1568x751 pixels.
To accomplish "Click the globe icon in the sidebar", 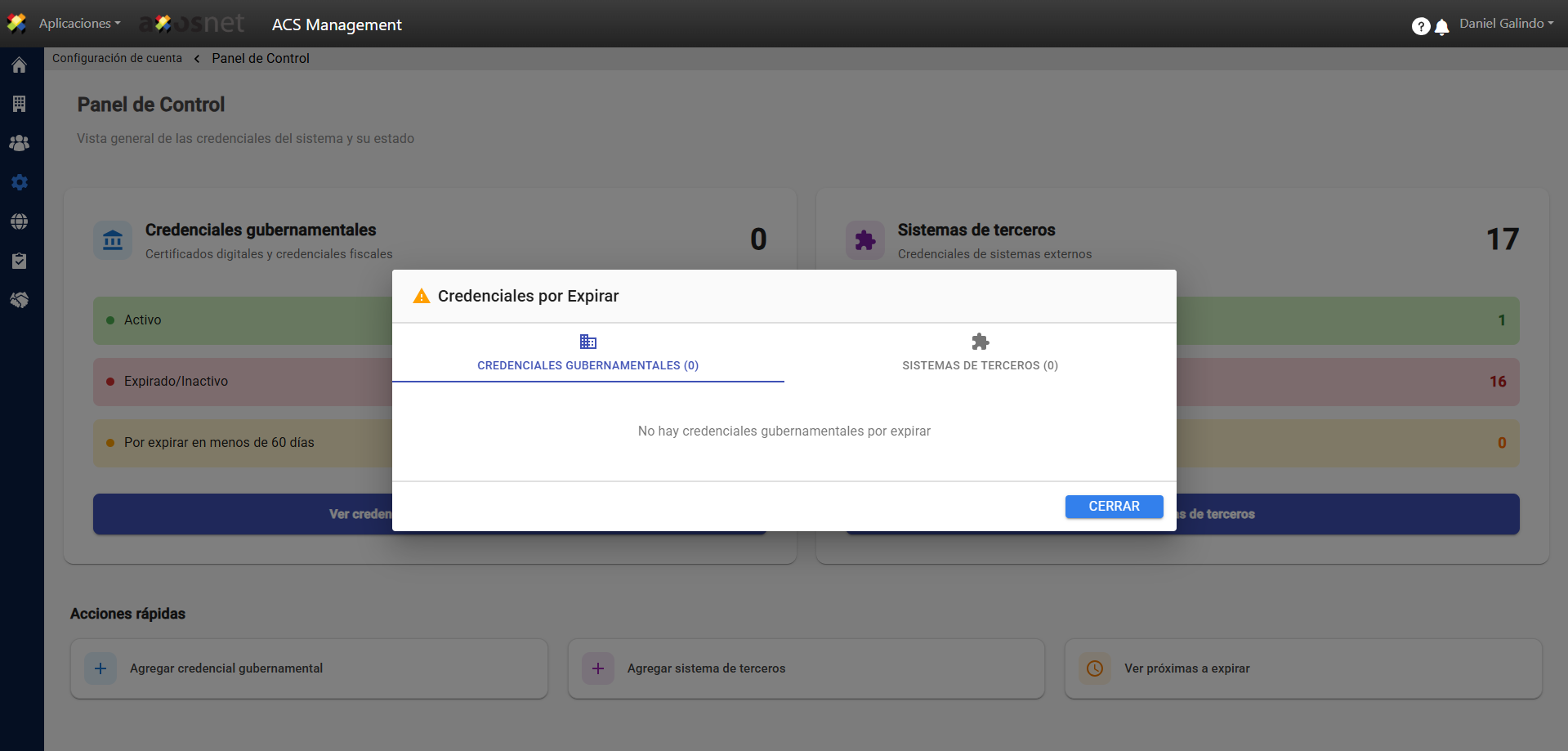I will 19,221.
